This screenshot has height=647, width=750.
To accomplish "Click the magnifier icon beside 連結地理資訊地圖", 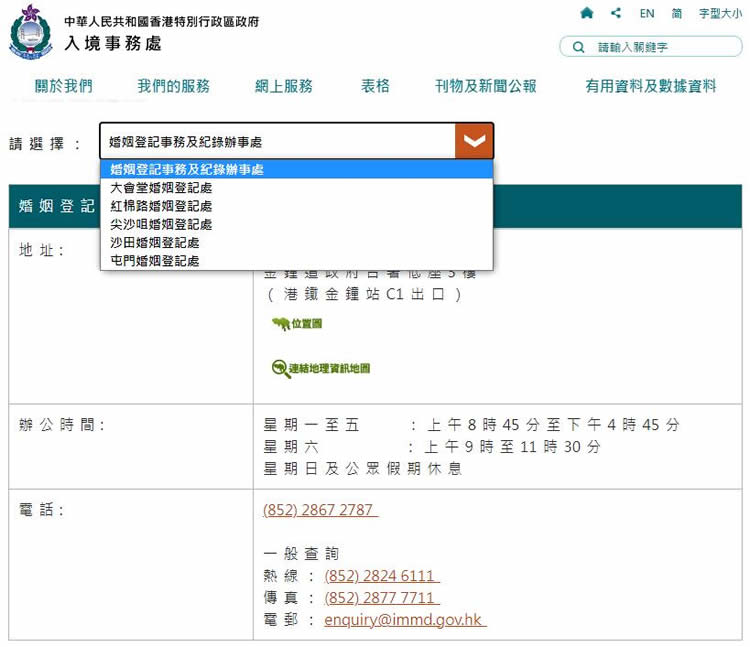I will point(280,368).
